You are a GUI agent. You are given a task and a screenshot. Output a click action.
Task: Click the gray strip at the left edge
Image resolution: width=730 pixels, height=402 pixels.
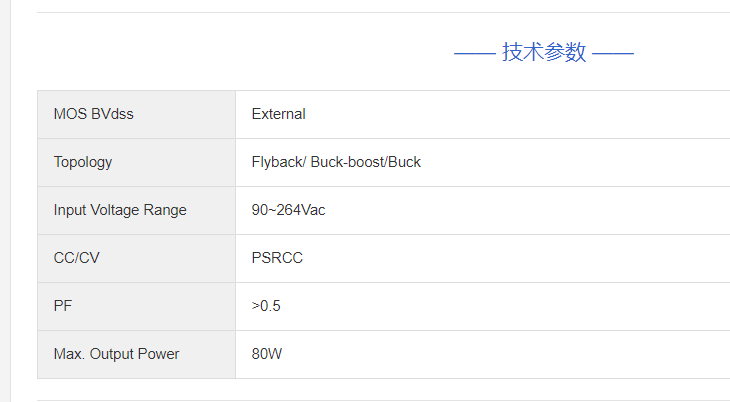point(5,200)
